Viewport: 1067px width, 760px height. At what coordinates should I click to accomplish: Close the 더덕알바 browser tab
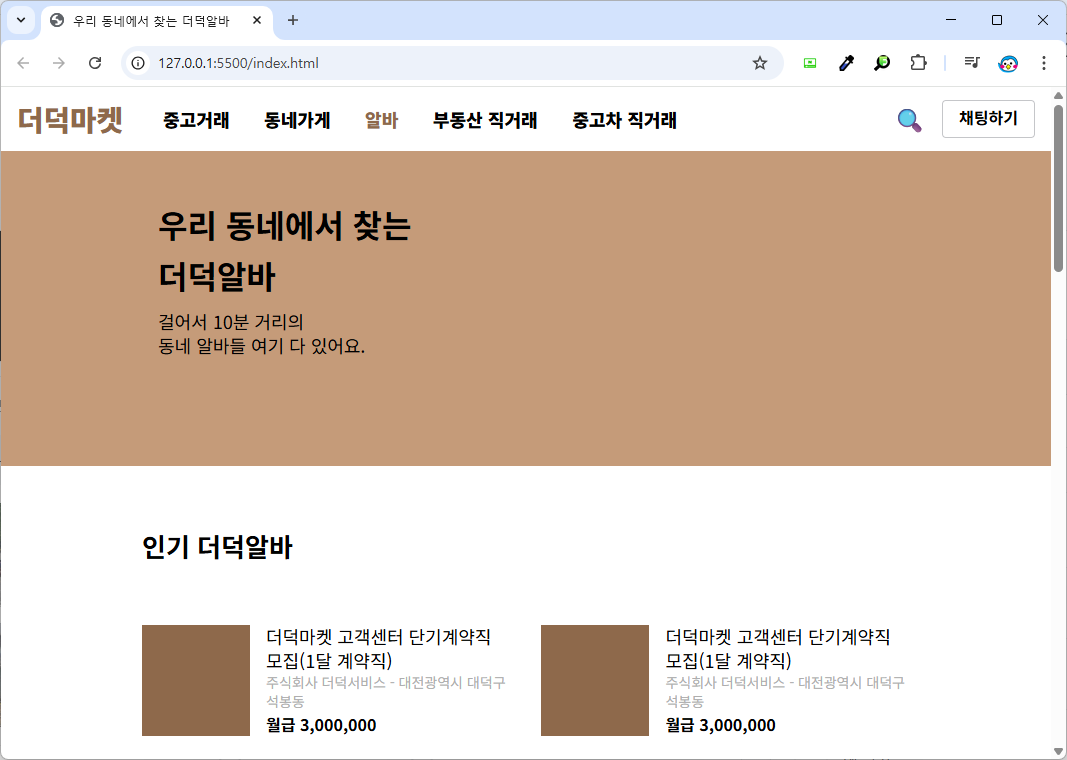(x=257, y=20)
